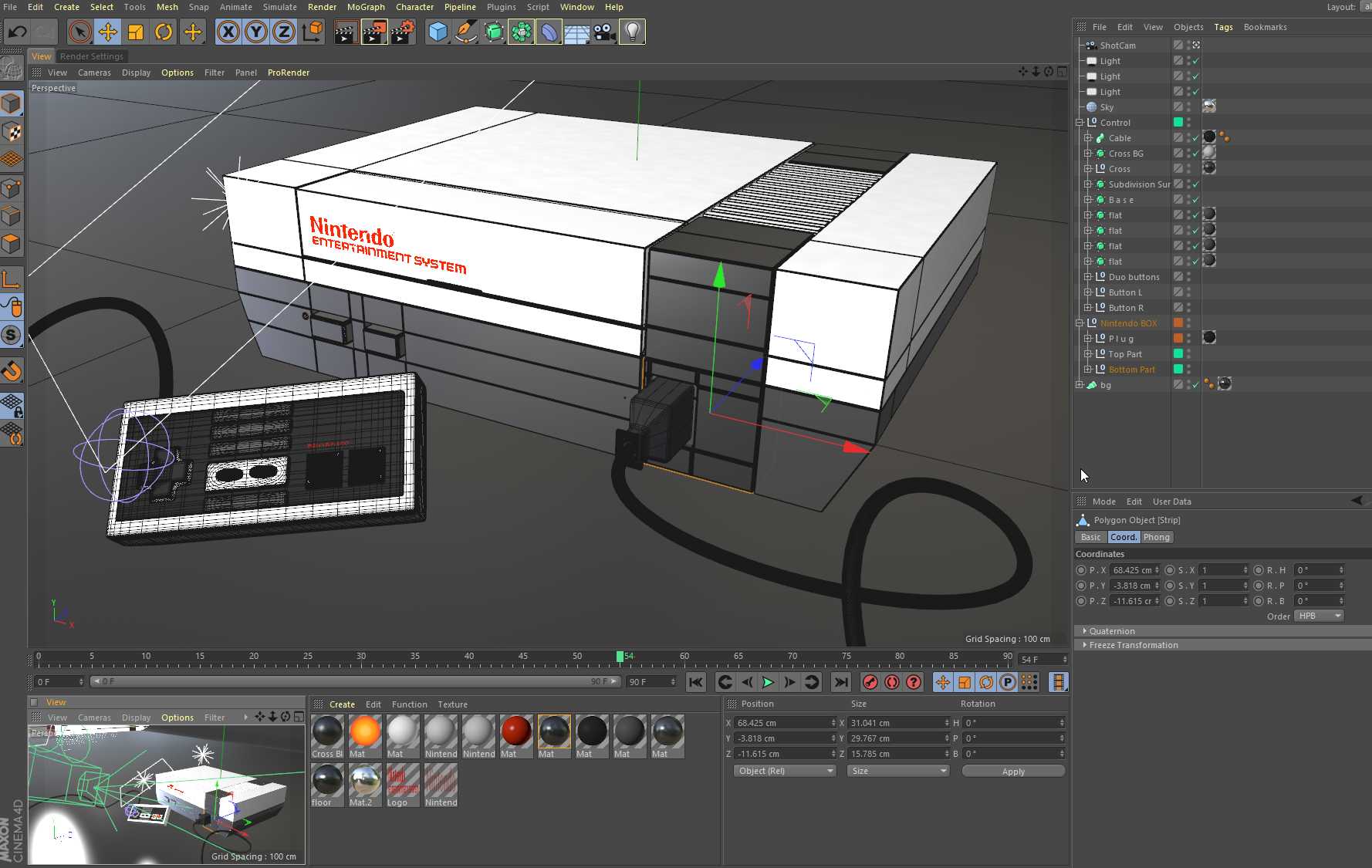The width and height of the screenshot is (1372, 868).
Task: Open the spline pen tool icon
Action: (x=466, y=32)
